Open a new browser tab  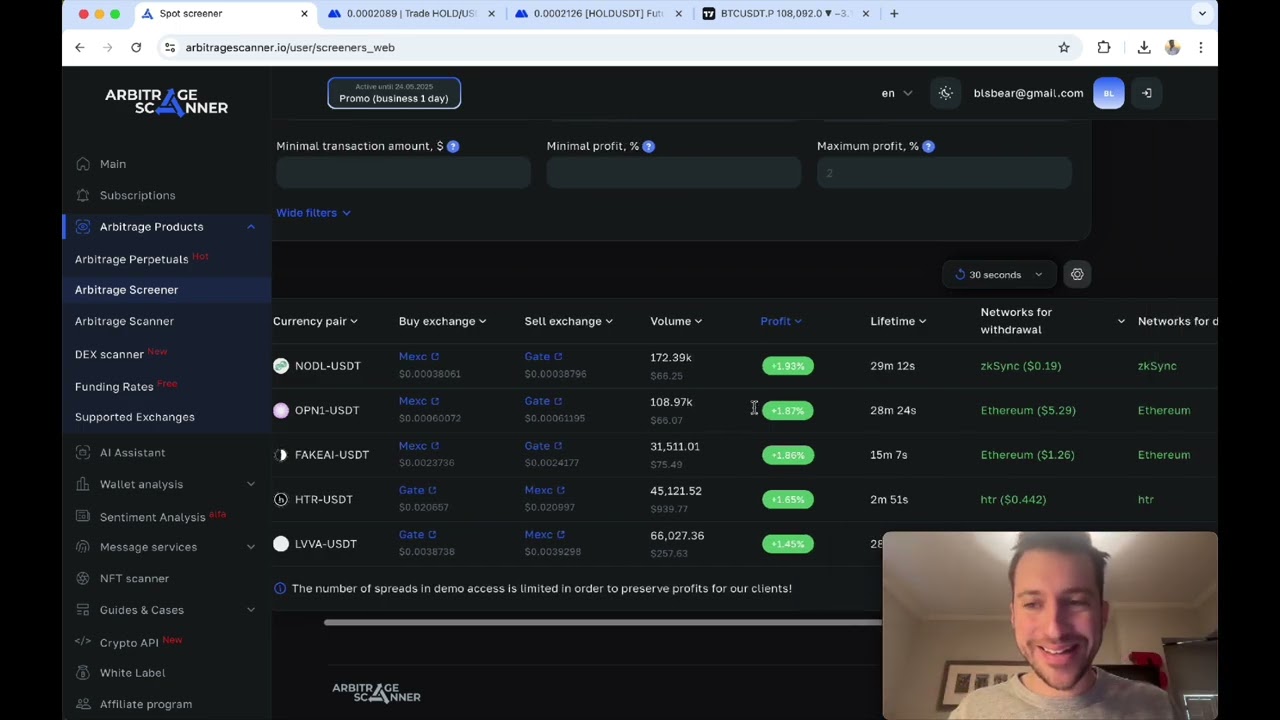(894, 14)
